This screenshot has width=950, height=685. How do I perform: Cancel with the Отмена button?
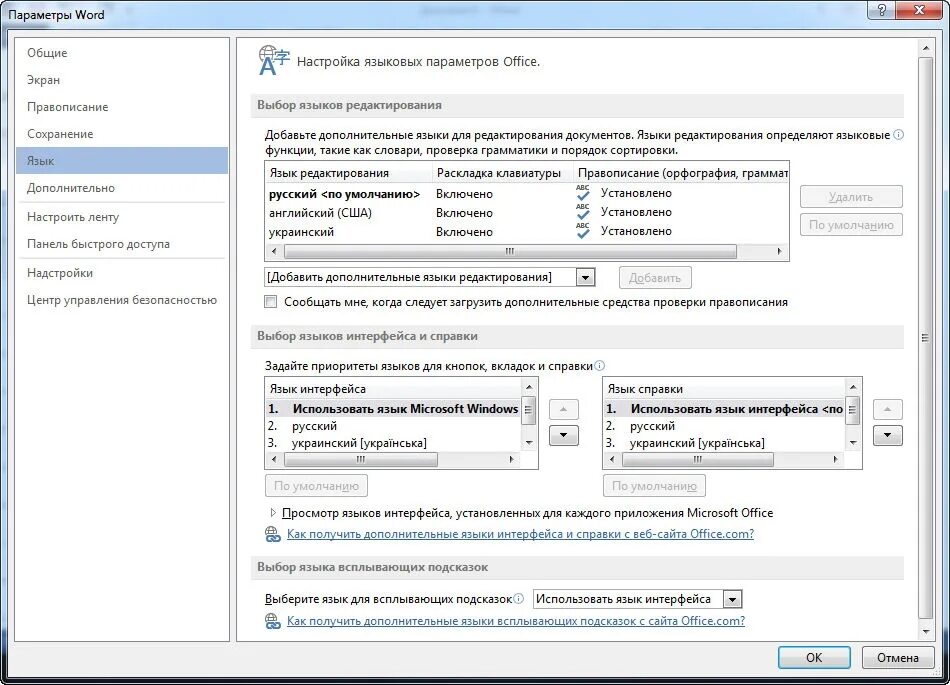click(x=898, y=657)
